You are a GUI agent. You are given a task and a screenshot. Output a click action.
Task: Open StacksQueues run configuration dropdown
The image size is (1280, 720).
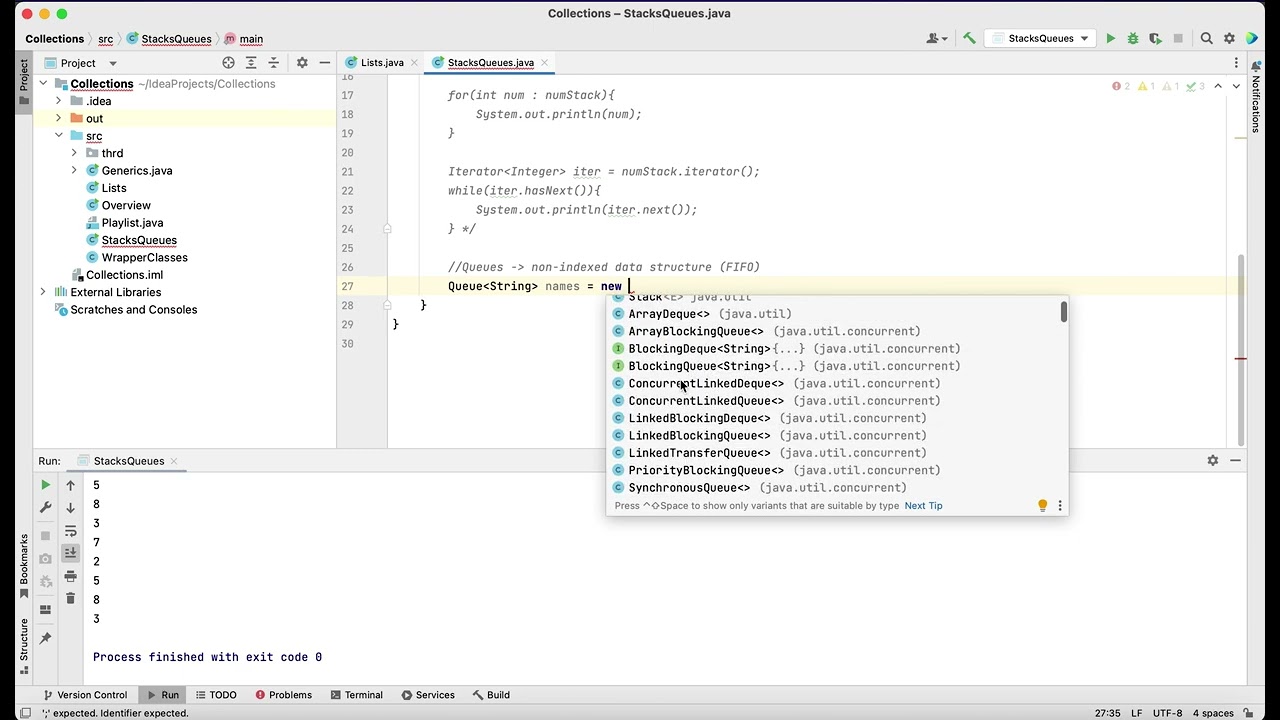[x=1038, y=39]
